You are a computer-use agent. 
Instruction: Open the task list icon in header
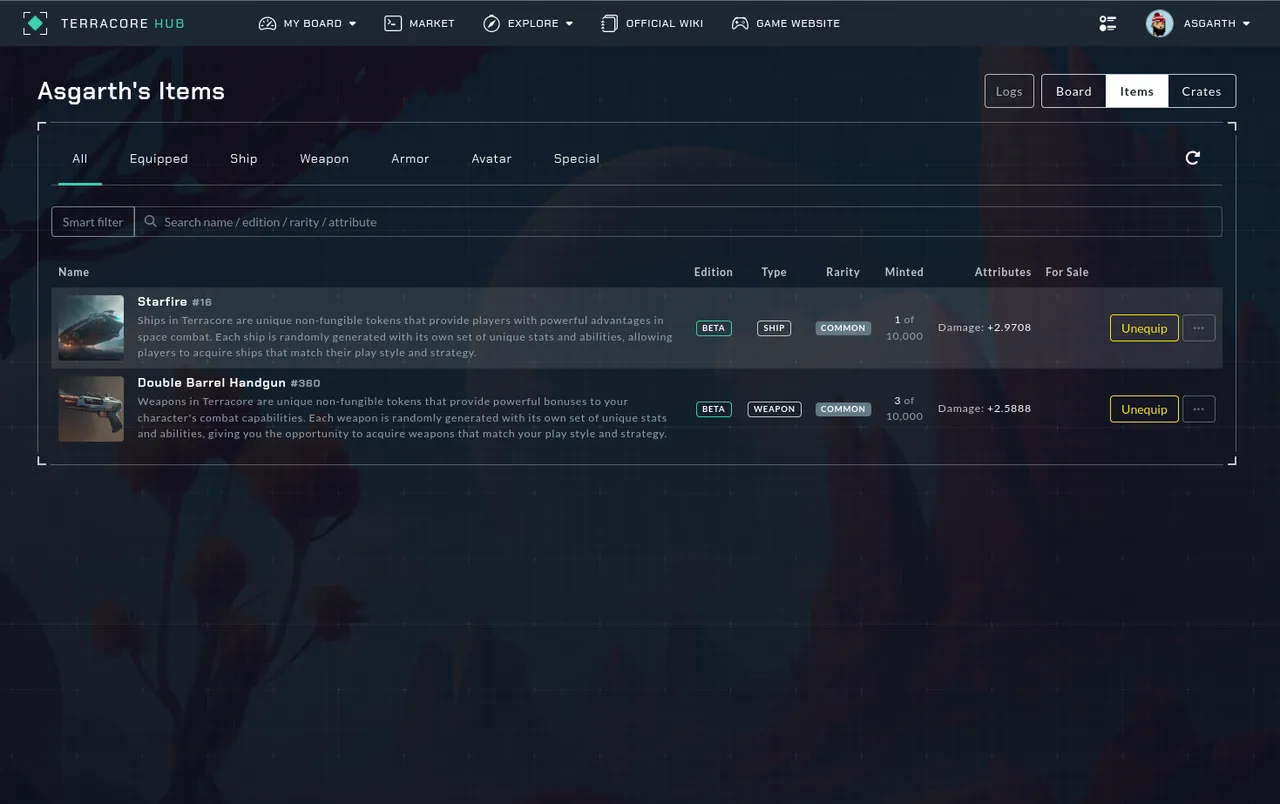coord(1108,23)
